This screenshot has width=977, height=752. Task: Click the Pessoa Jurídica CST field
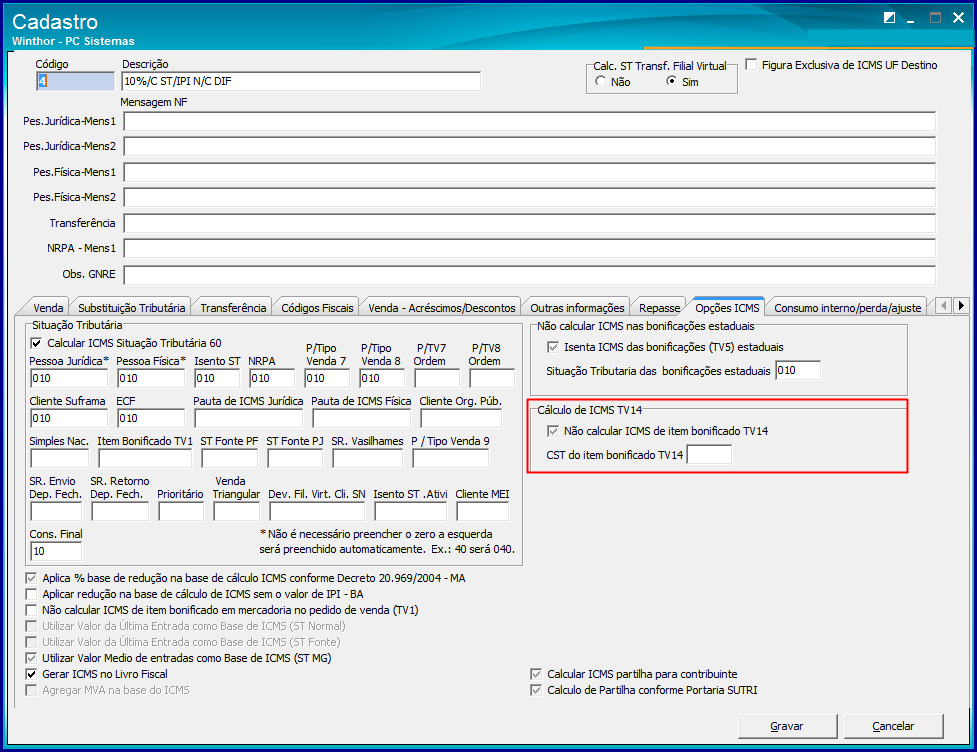coord(69,378)
